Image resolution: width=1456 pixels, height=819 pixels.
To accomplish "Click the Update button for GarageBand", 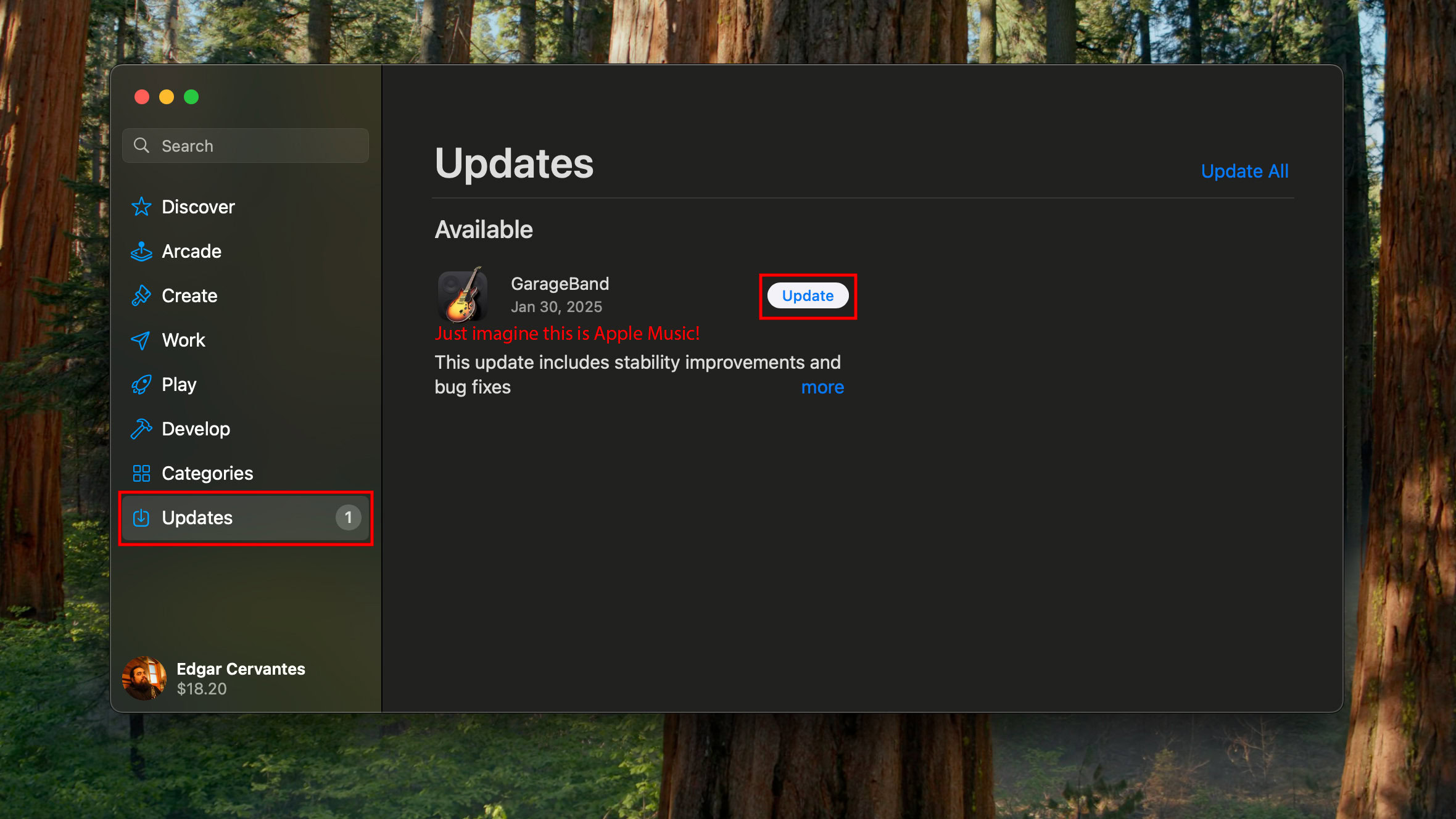I will click(808, 295).
